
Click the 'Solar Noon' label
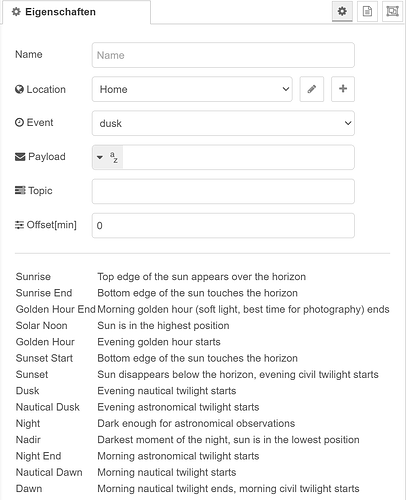42,326
